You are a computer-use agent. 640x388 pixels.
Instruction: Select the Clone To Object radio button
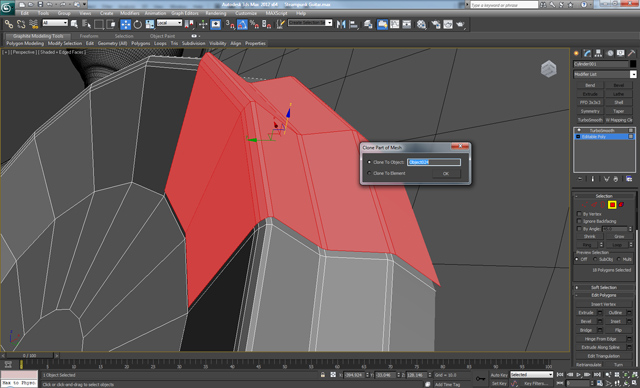[x=369, y=162]
